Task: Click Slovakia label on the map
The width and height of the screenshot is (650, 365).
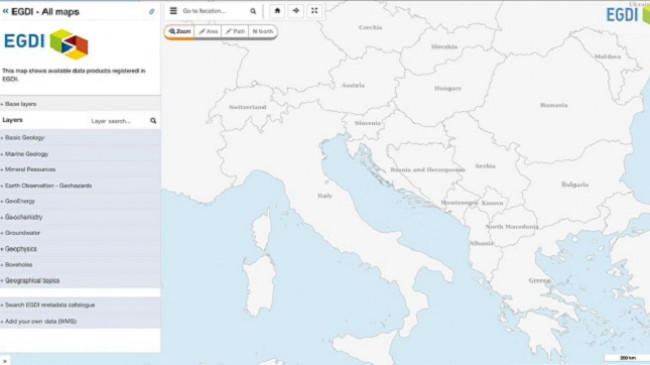Action: click(444, 47)
